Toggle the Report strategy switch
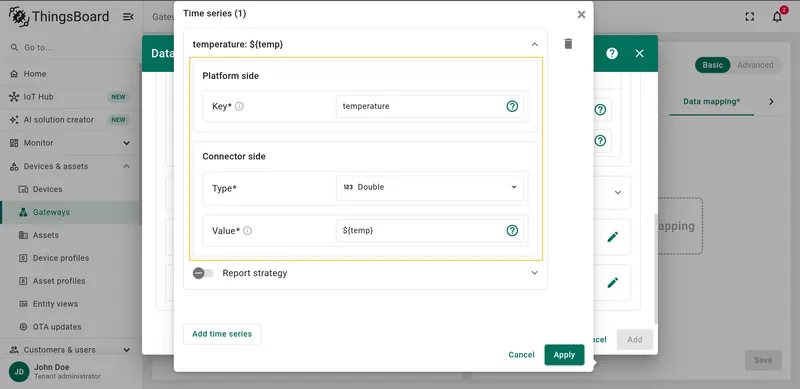This screenshot has width=800, height=389. click(203, 273)
